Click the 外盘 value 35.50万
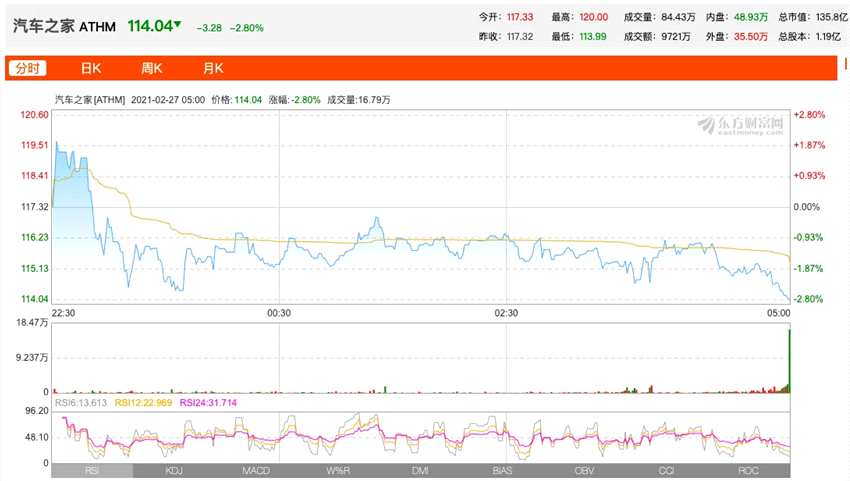Viewport: 850px width, 481px height. tap(751, 37)
